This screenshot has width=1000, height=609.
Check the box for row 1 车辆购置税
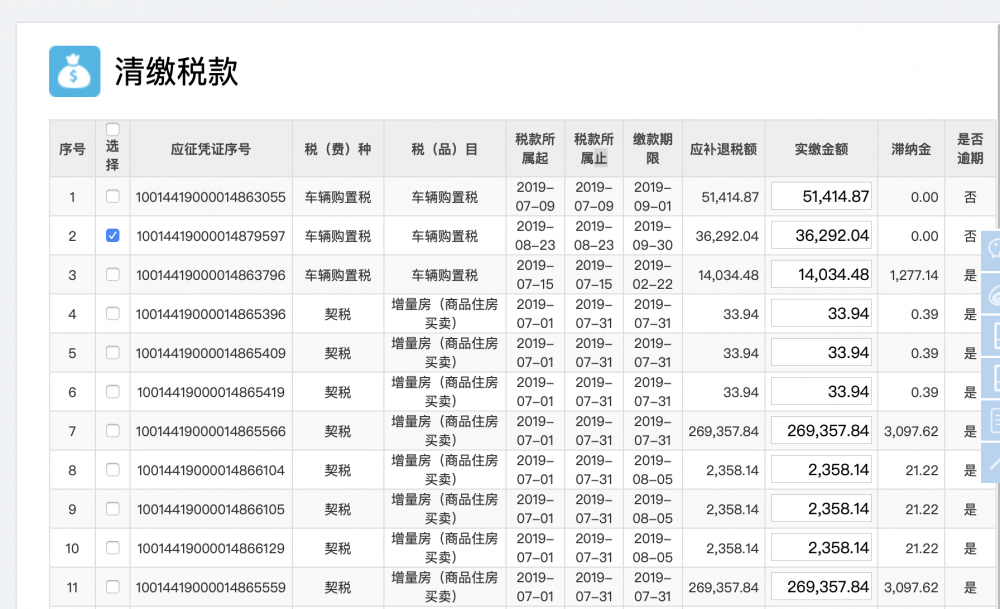pos(112,197)
